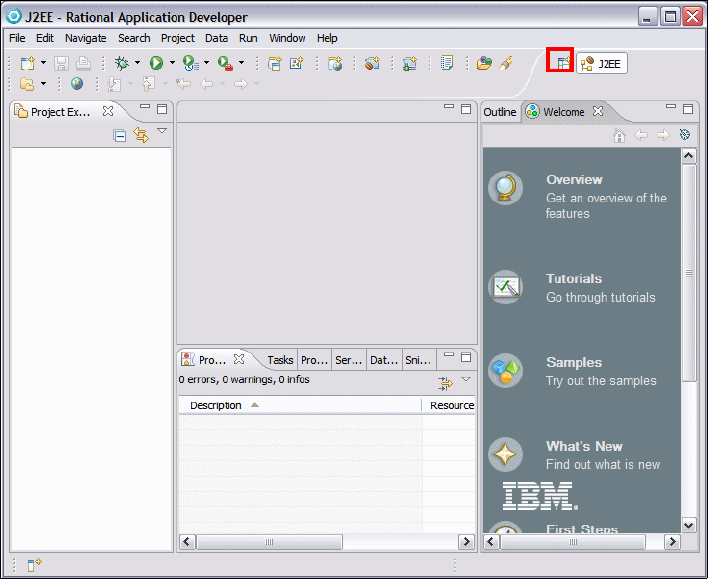The height and width of the screenshot is (579, 708).
Task: Open the External Tools dropdown arrow
Action: [242, 62]
